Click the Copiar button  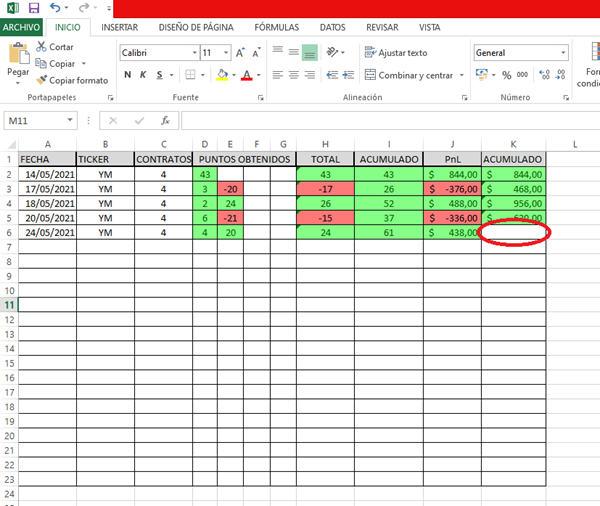56,64
